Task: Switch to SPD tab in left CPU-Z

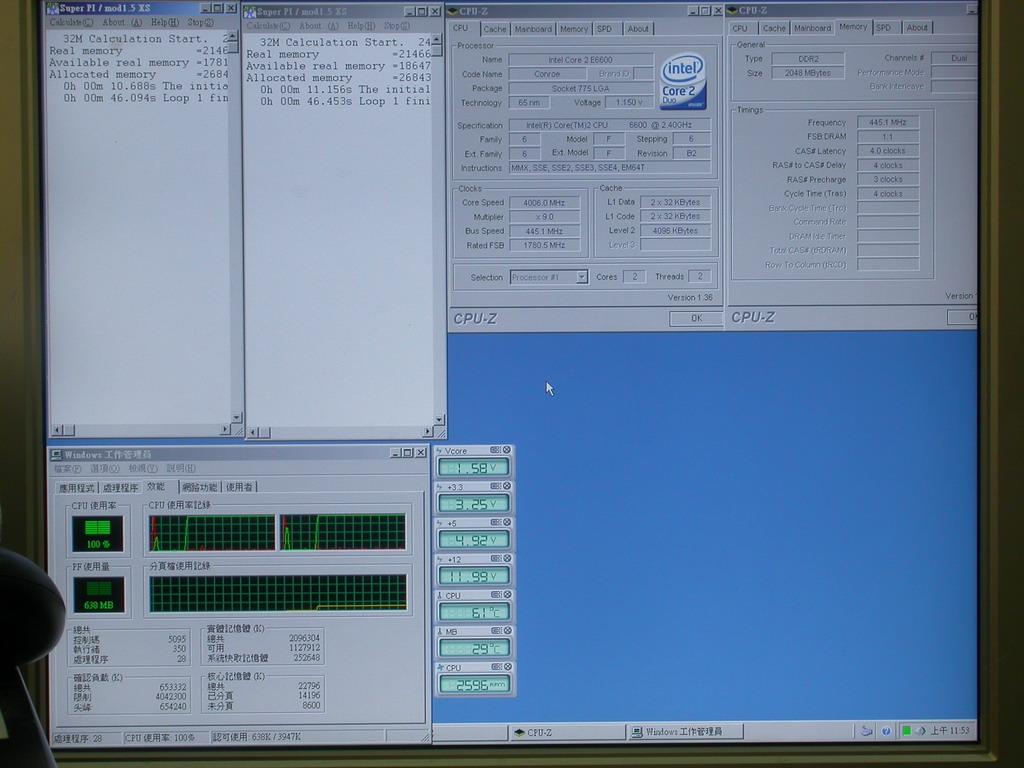Action: (x=604, y=29)
